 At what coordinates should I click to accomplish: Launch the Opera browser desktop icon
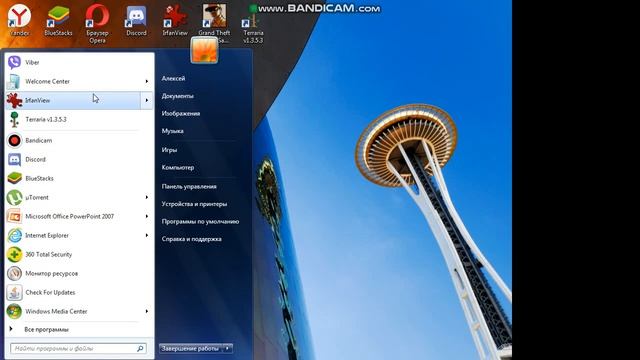click(x=97, y=23)
